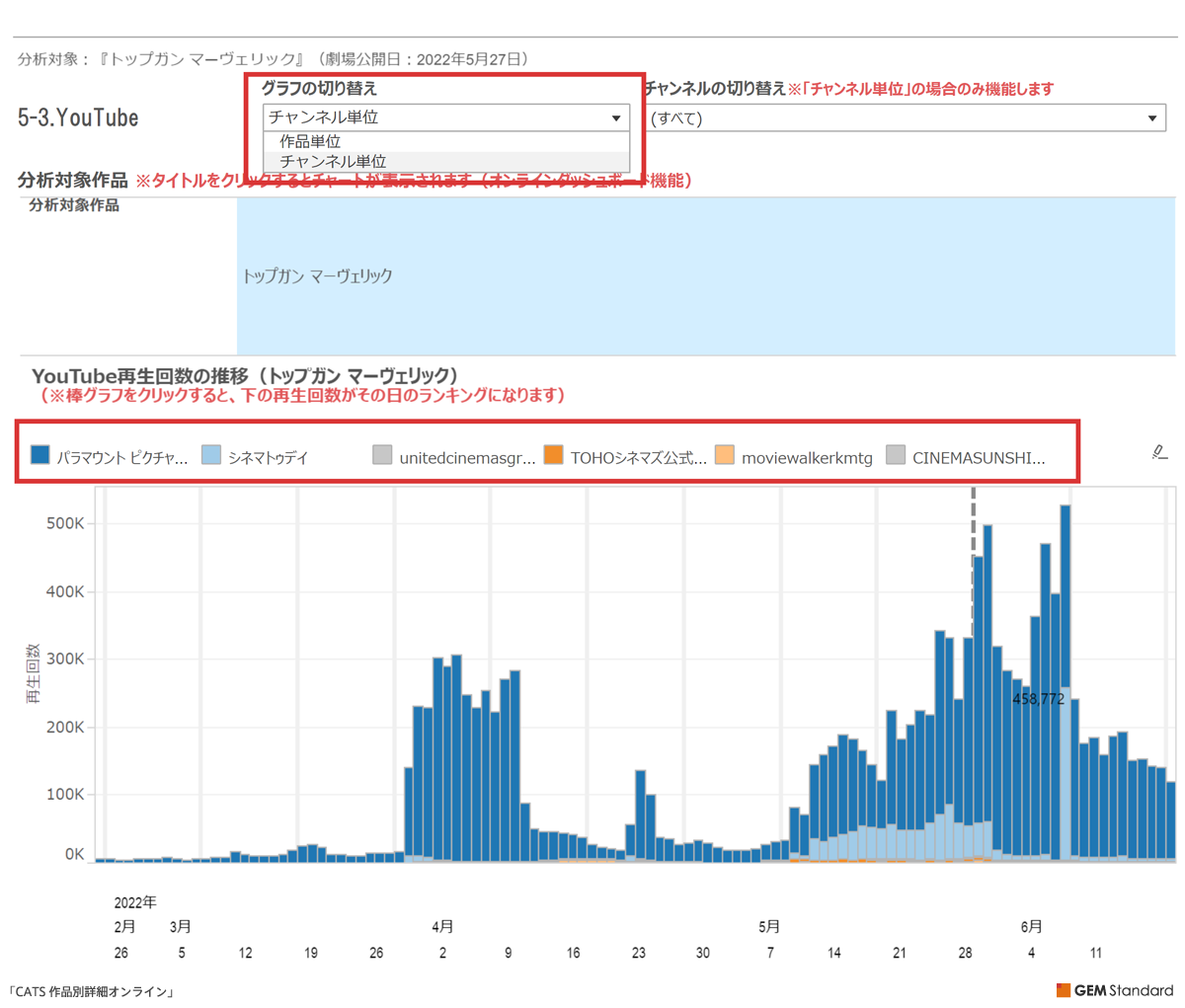Click the 300K y-axis label
Image resolution: width=1185 pixels, height=1008 pixels.
[x=65, y=659]
